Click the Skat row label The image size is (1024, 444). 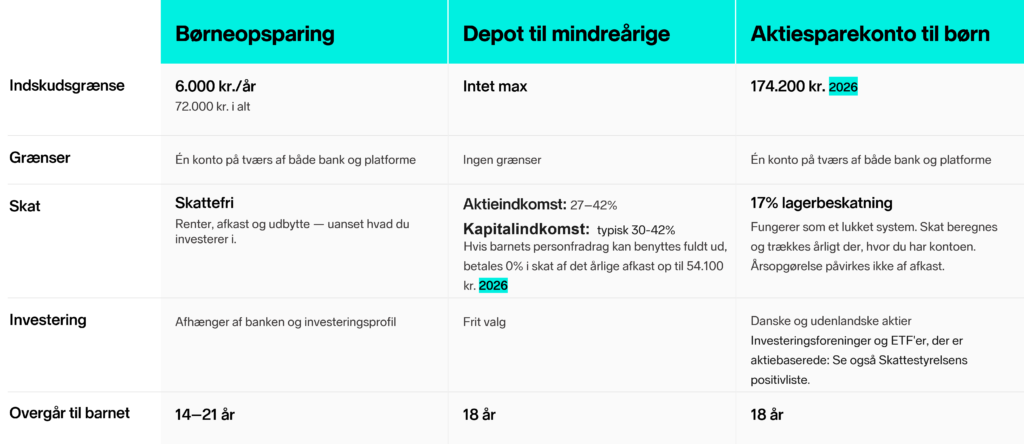coord(24,206)
